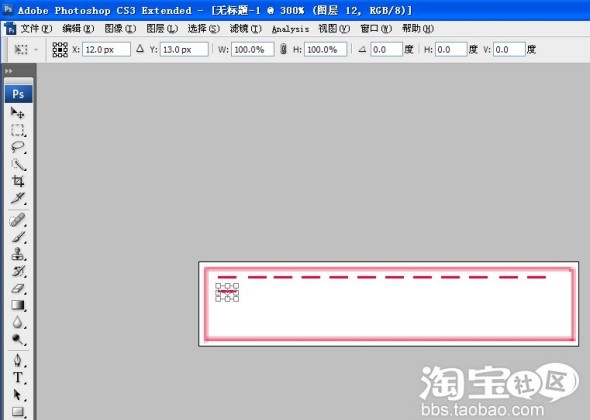Toggle relative positioning triangle for reference point

140,49
